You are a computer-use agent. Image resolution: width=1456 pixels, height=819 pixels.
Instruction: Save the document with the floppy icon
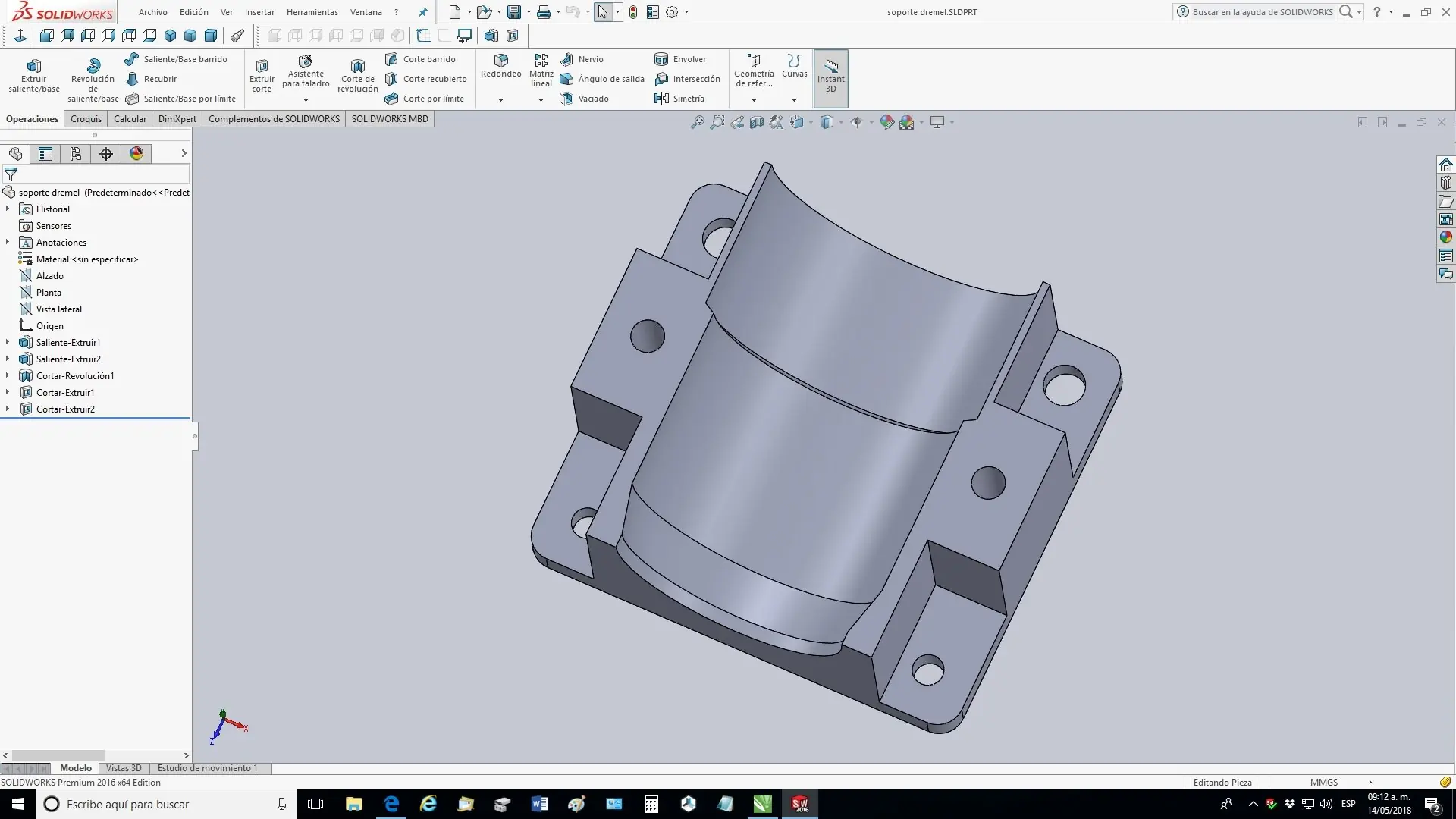(x=514, y=12)
